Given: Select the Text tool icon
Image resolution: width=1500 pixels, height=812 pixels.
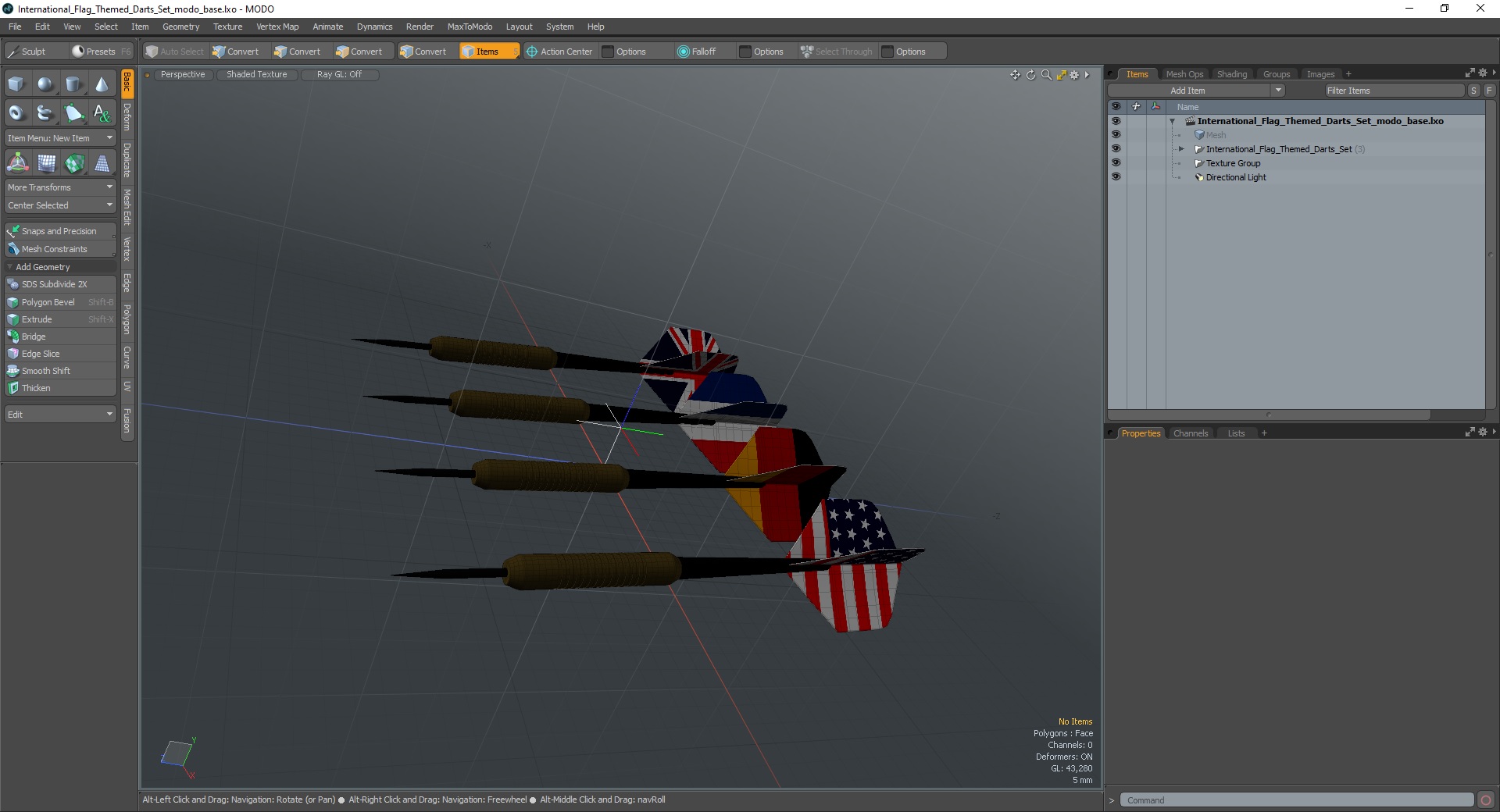Looking at the screenshot, I should point(102,113).
